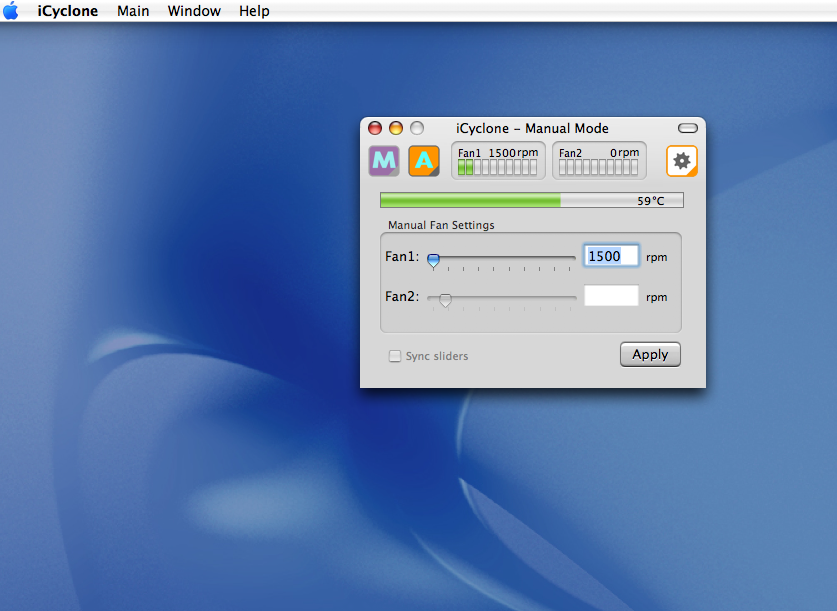Viewport: 837px width, 611px height.
Task: Click the Fan2 slider handle
Action: click(446, 299)
